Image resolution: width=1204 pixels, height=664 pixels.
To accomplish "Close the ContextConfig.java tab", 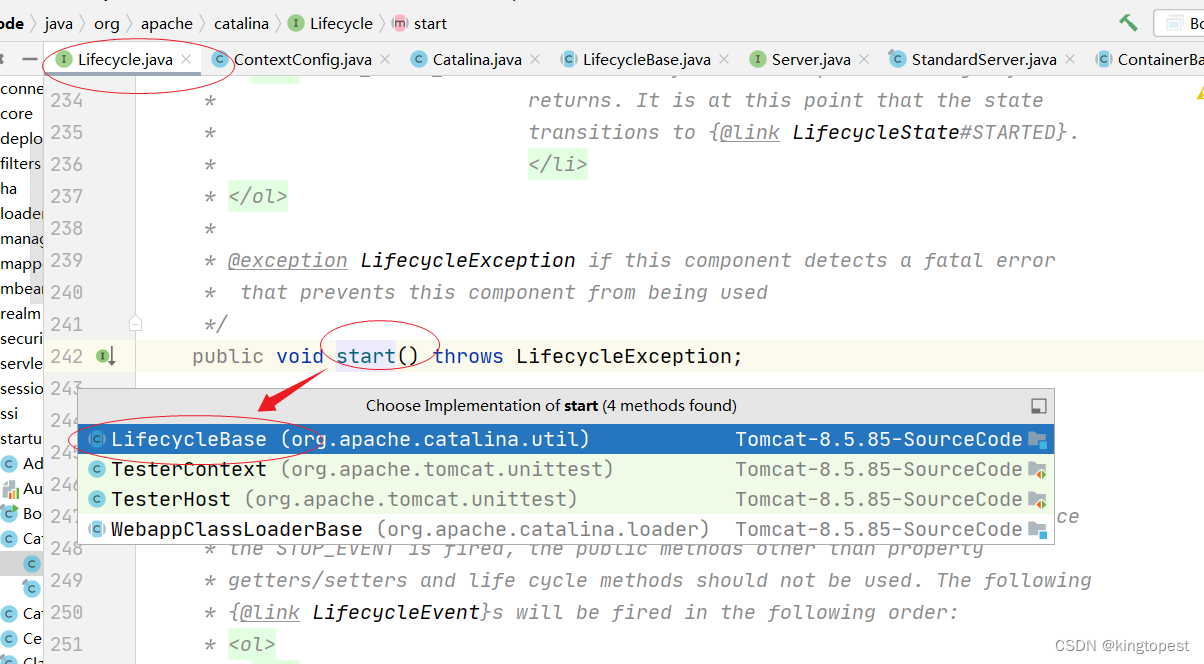I will coord(385,60).
